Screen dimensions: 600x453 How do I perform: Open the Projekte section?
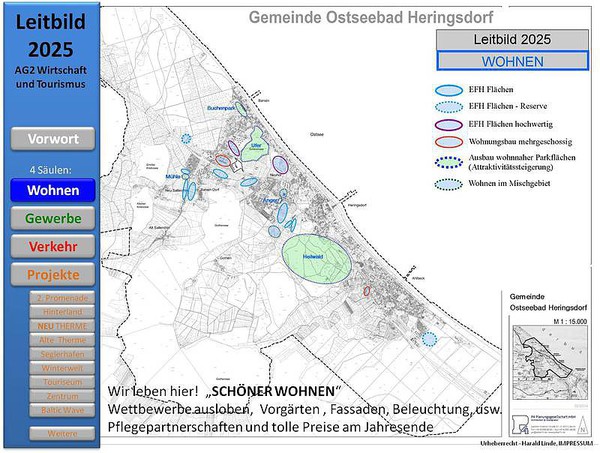point(53,274)
